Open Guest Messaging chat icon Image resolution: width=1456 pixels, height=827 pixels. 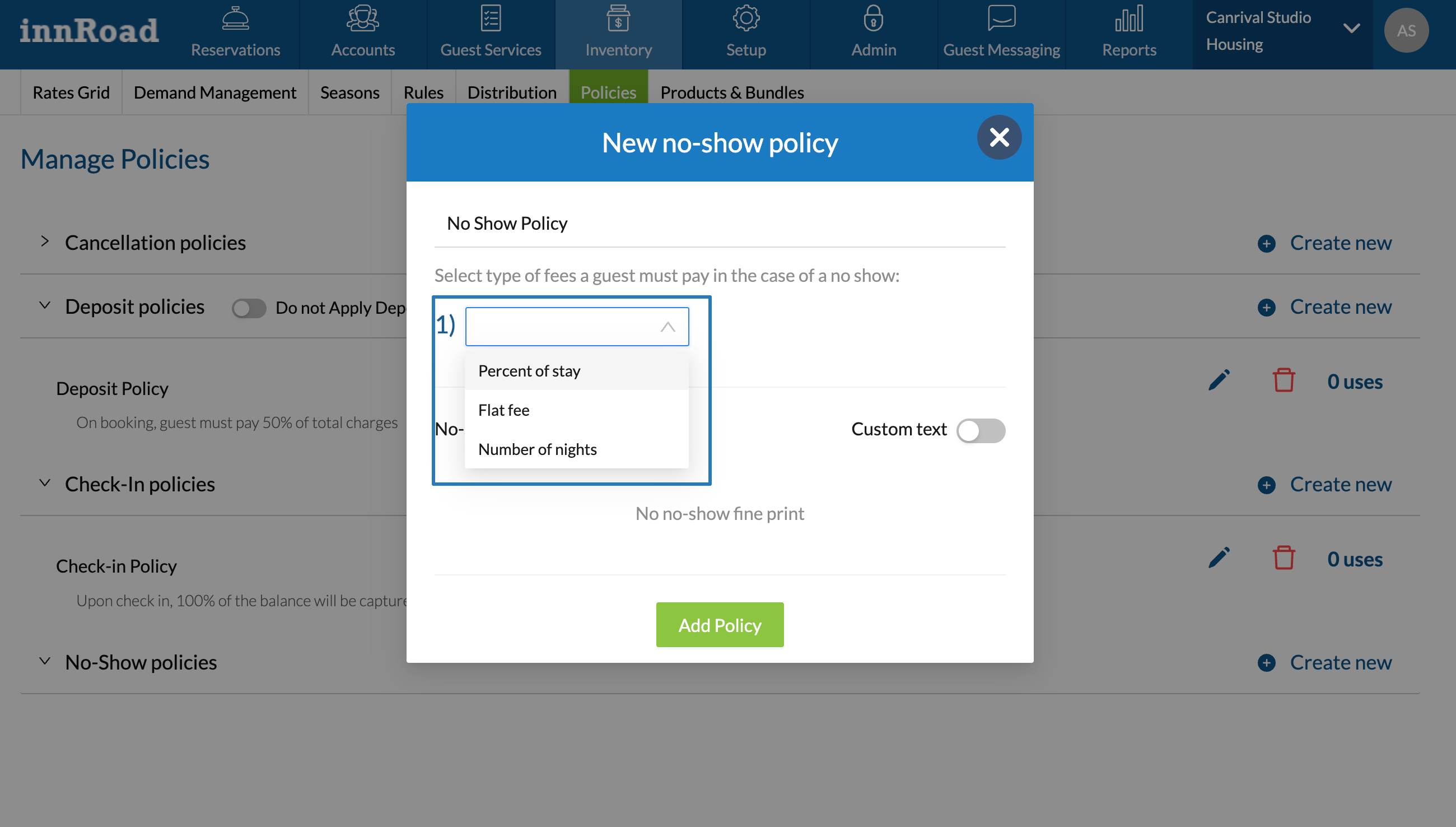click(1001, 18)
